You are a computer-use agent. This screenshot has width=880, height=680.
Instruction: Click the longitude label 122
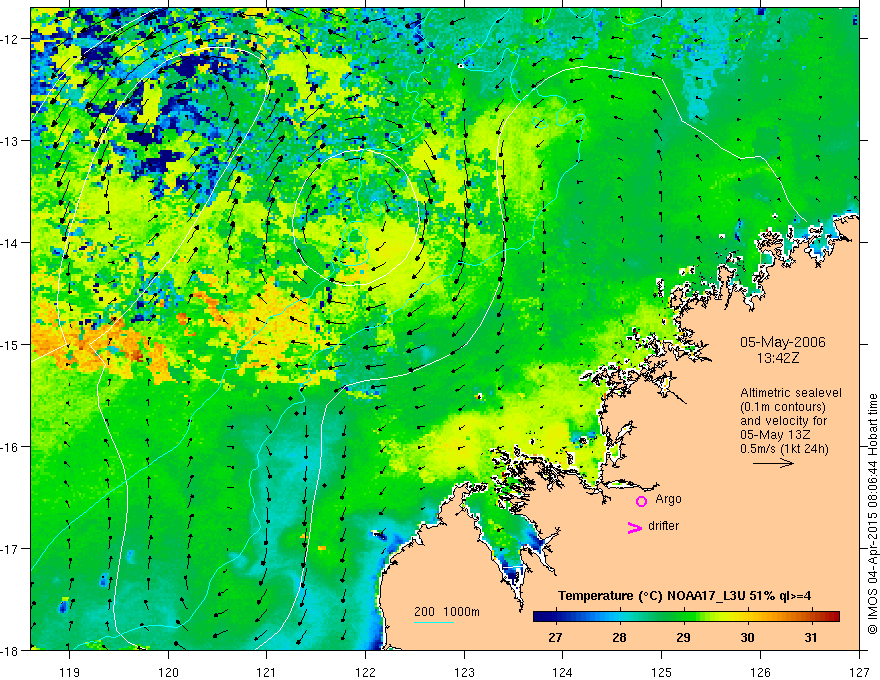click(365, 672)
